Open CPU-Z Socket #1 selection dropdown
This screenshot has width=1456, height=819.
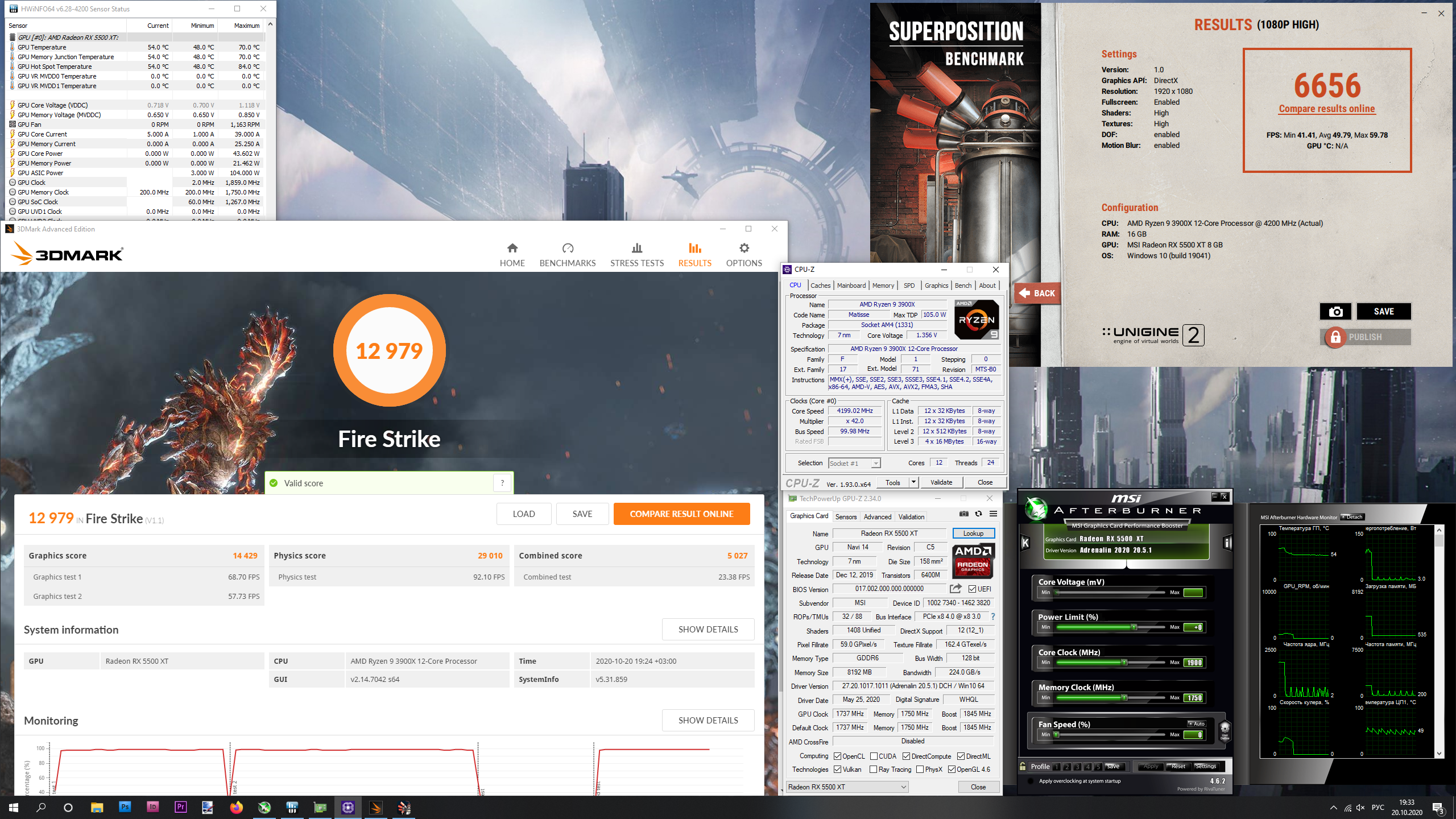(854, 463)
